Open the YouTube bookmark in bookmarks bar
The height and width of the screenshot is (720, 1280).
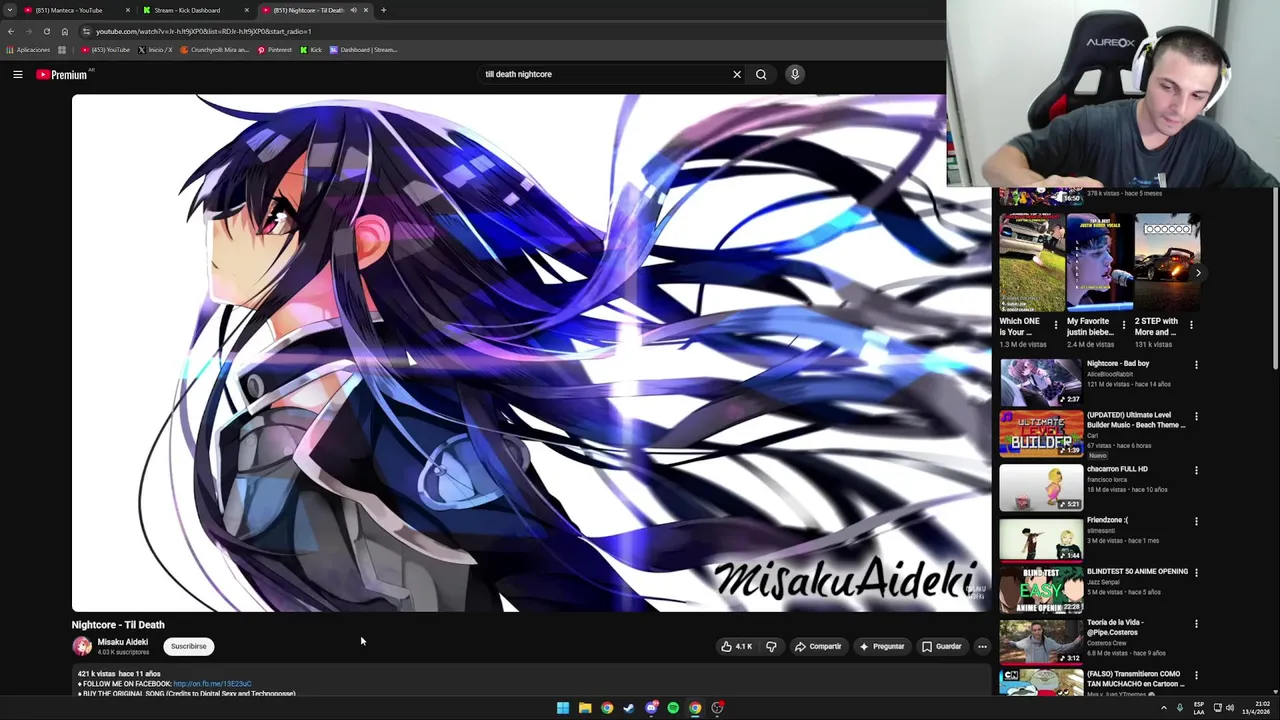pos(106,50)
